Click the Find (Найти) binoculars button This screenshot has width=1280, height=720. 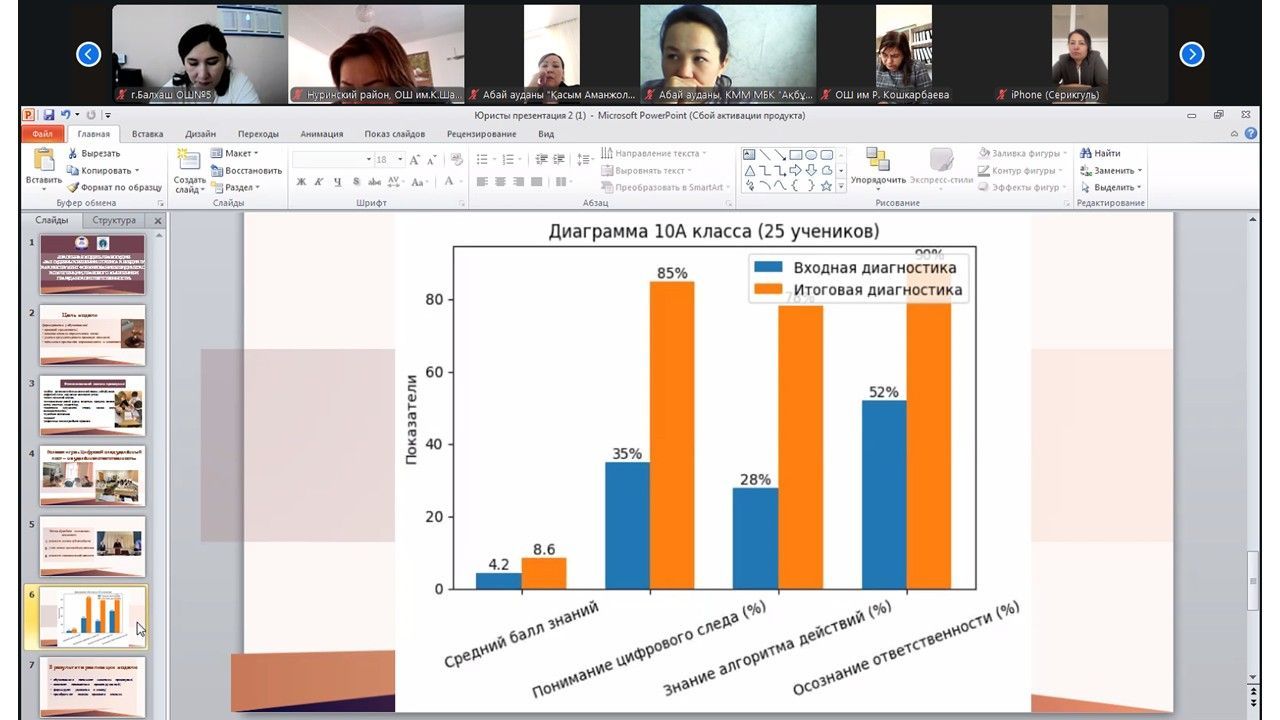(x=1100, y=153)
